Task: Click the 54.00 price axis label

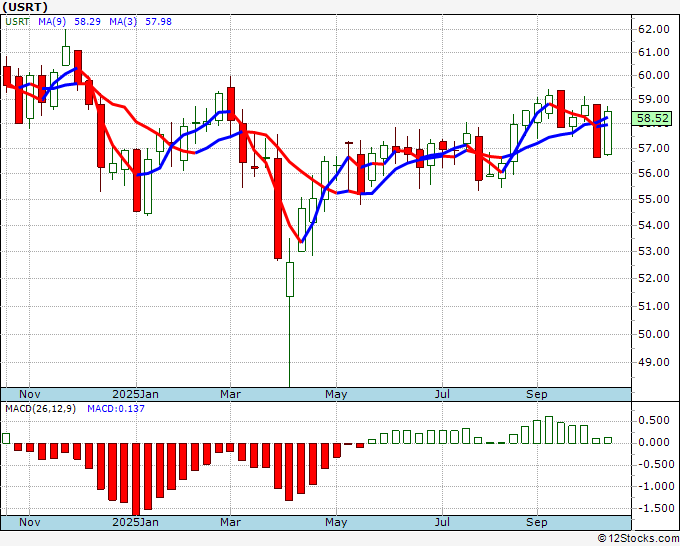Action: pos(654,225)
